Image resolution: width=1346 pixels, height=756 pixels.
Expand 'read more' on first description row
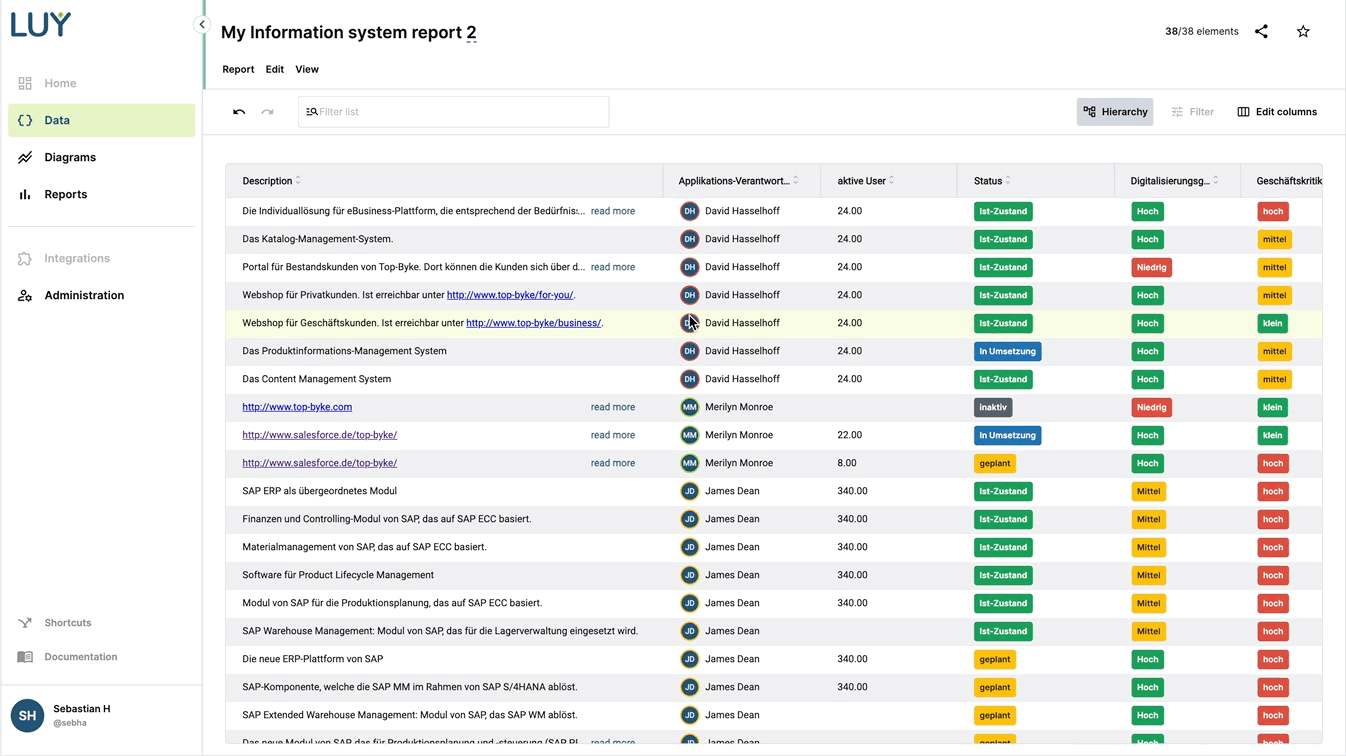pyautogui.click(x=612, y=211)
